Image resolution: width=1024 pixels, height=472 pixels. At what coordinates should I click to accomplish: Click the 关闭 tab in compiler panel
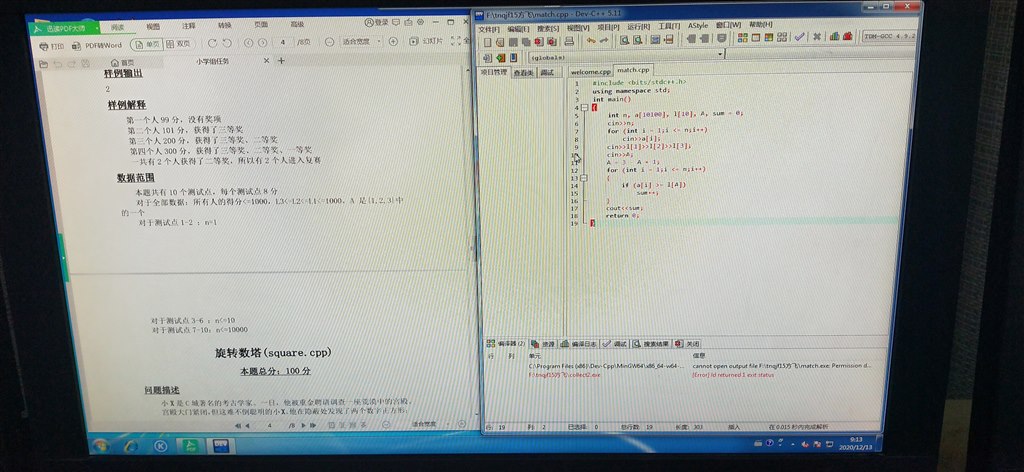coord(687,343)
